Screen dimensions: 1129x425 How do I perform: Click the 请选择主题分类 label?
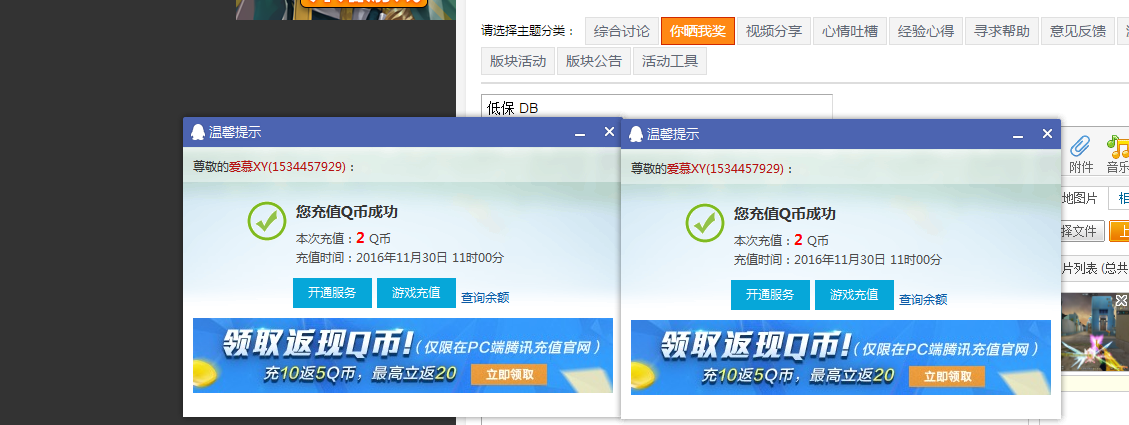(528, 31)
